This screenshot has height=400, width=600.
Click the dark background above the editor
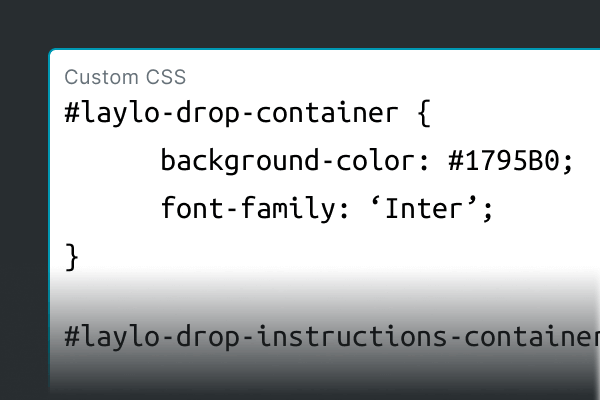tap(300, 22)
